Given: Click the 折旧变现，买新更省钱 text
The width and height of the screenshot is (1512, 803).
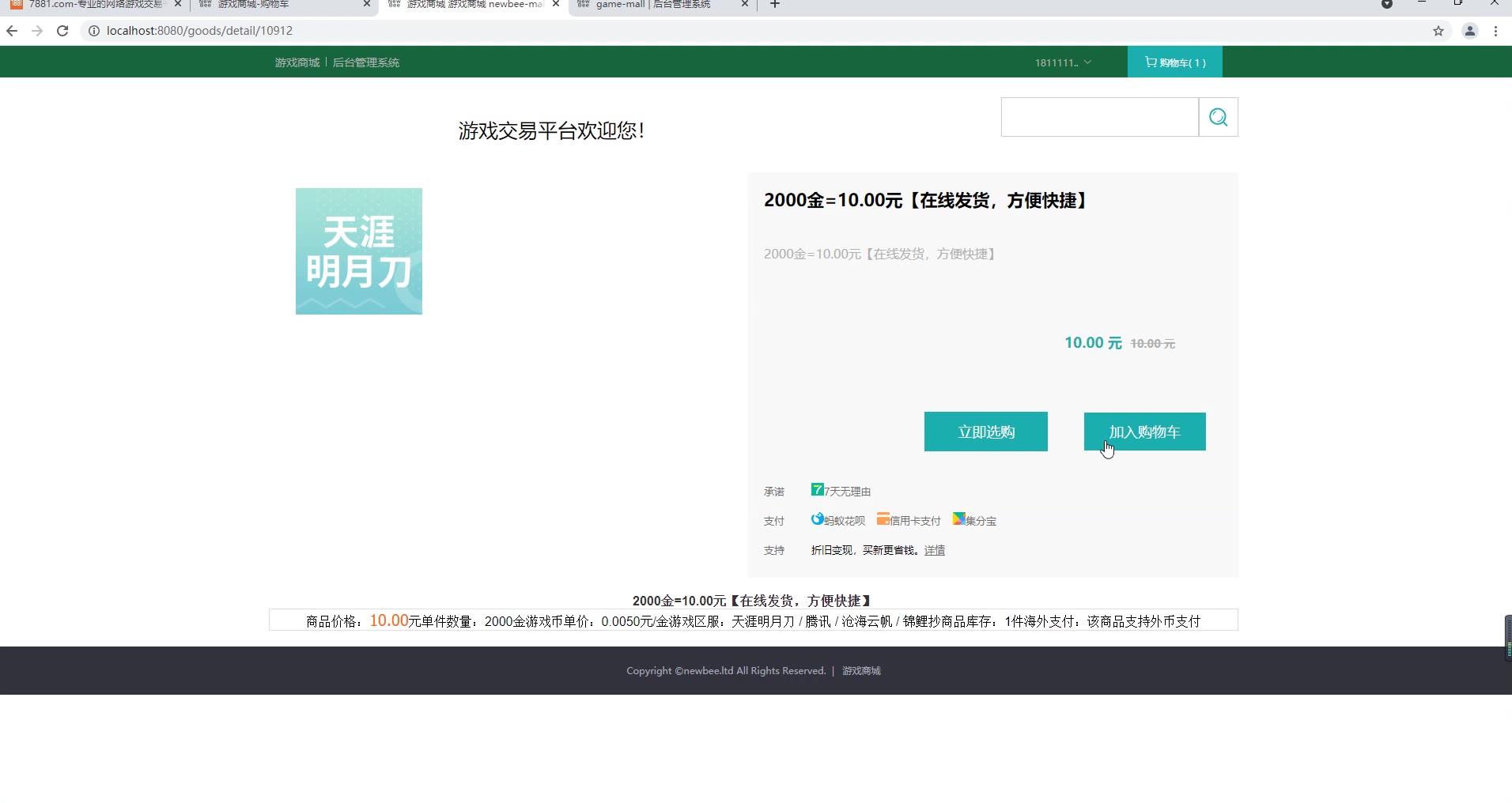Looking at the screenshot, I should 865,550.
